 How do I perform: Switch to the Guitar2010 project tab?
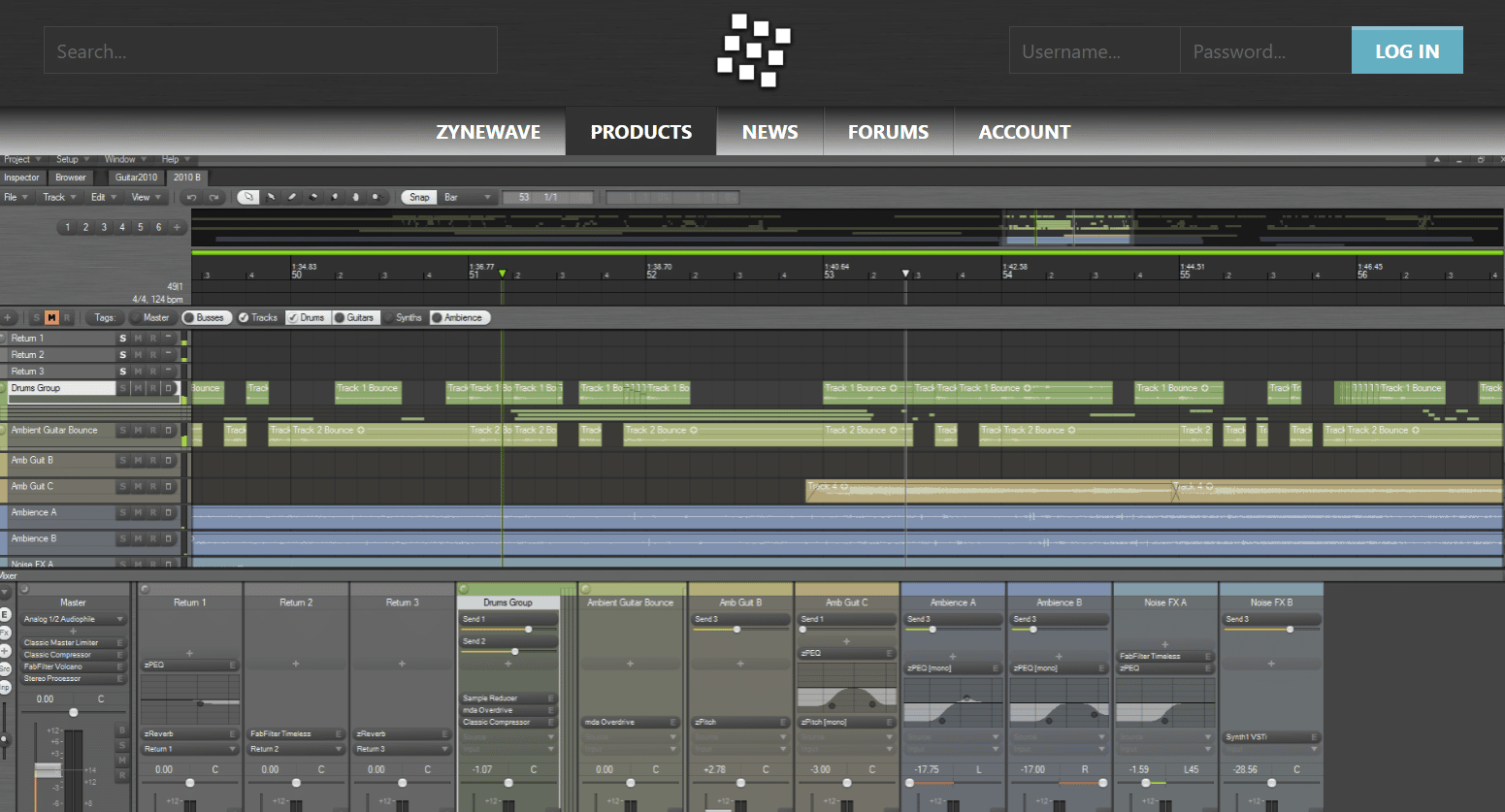point(136,178)
